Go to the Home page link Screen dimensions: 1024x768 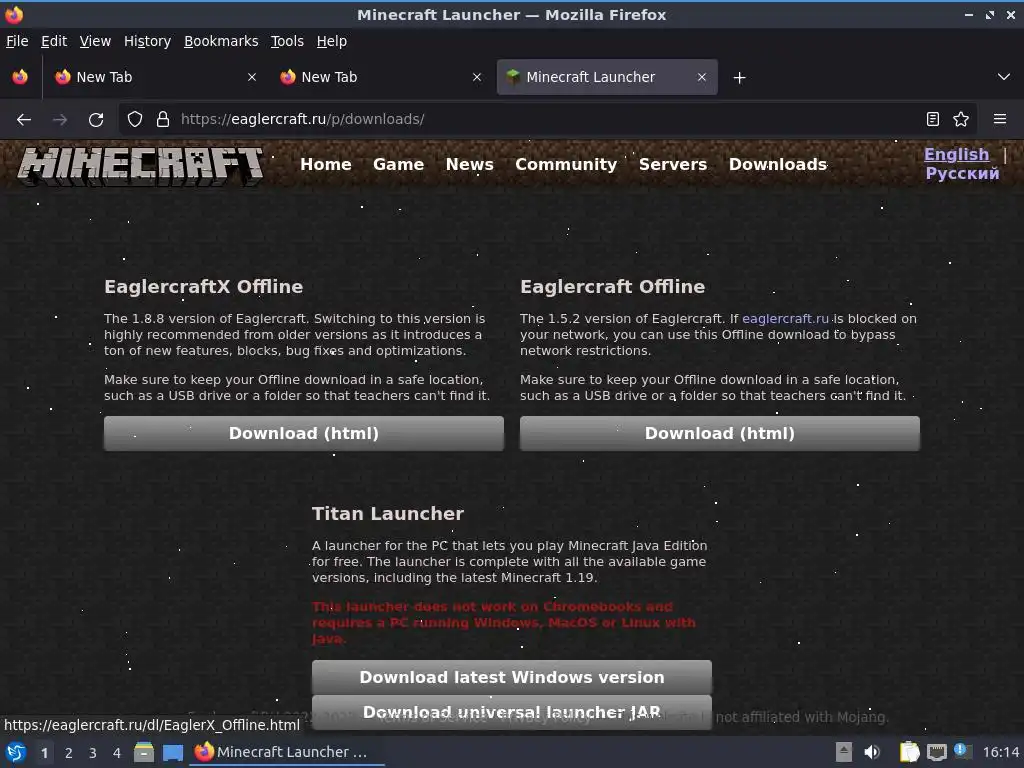tap(326, 165)
